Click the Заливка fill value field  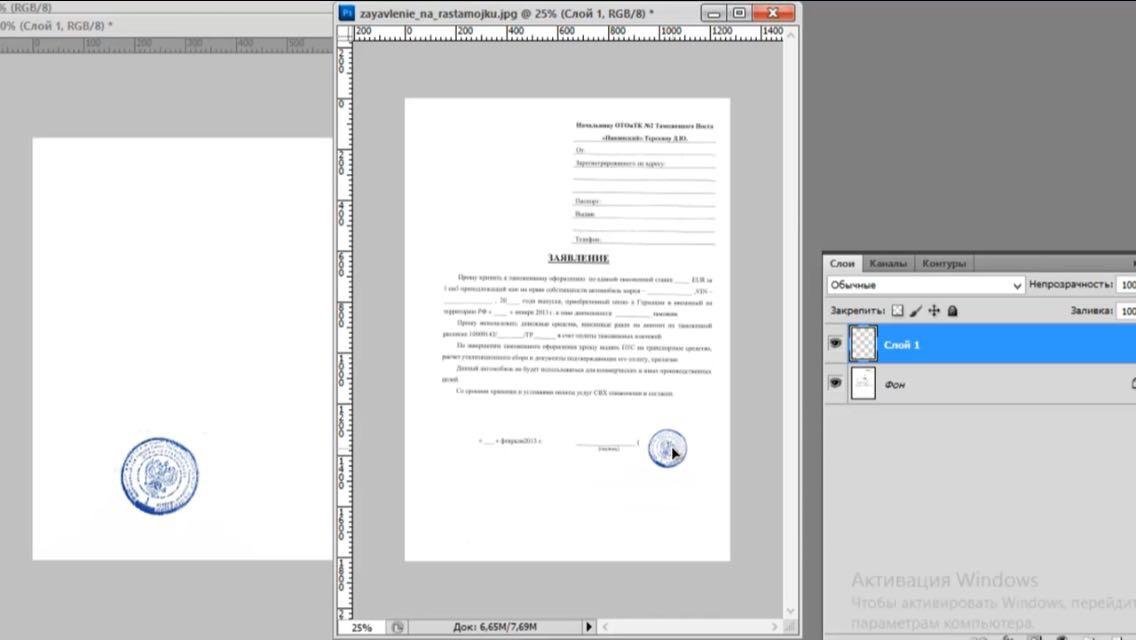click(1127, 310)
